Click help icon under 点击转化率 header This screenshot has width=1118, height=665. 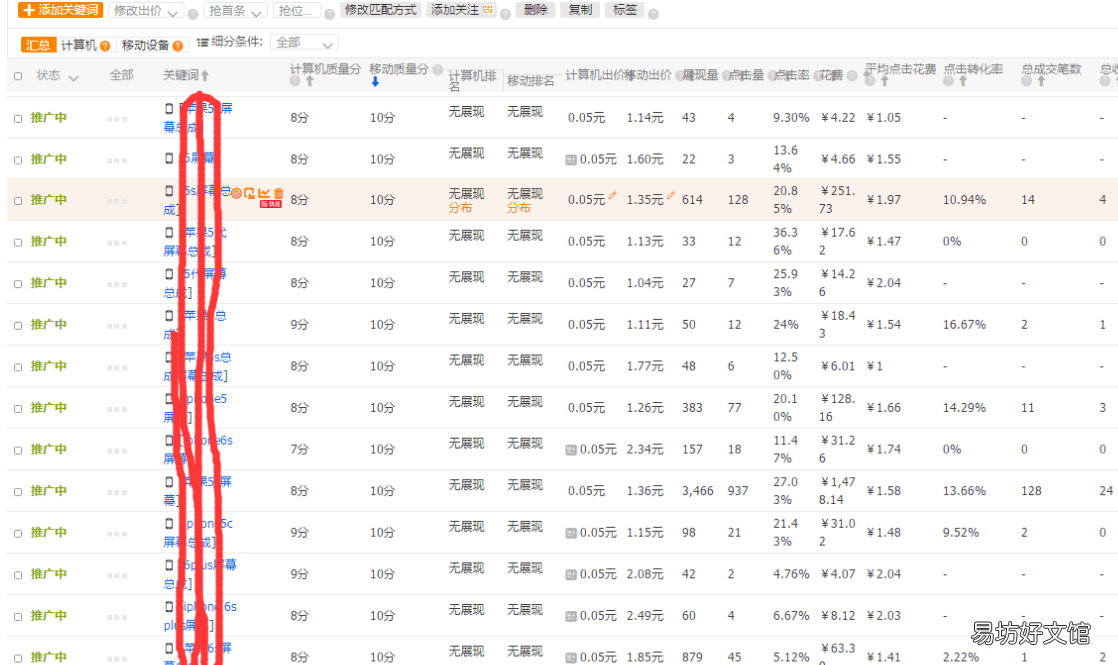click(948, 81)
